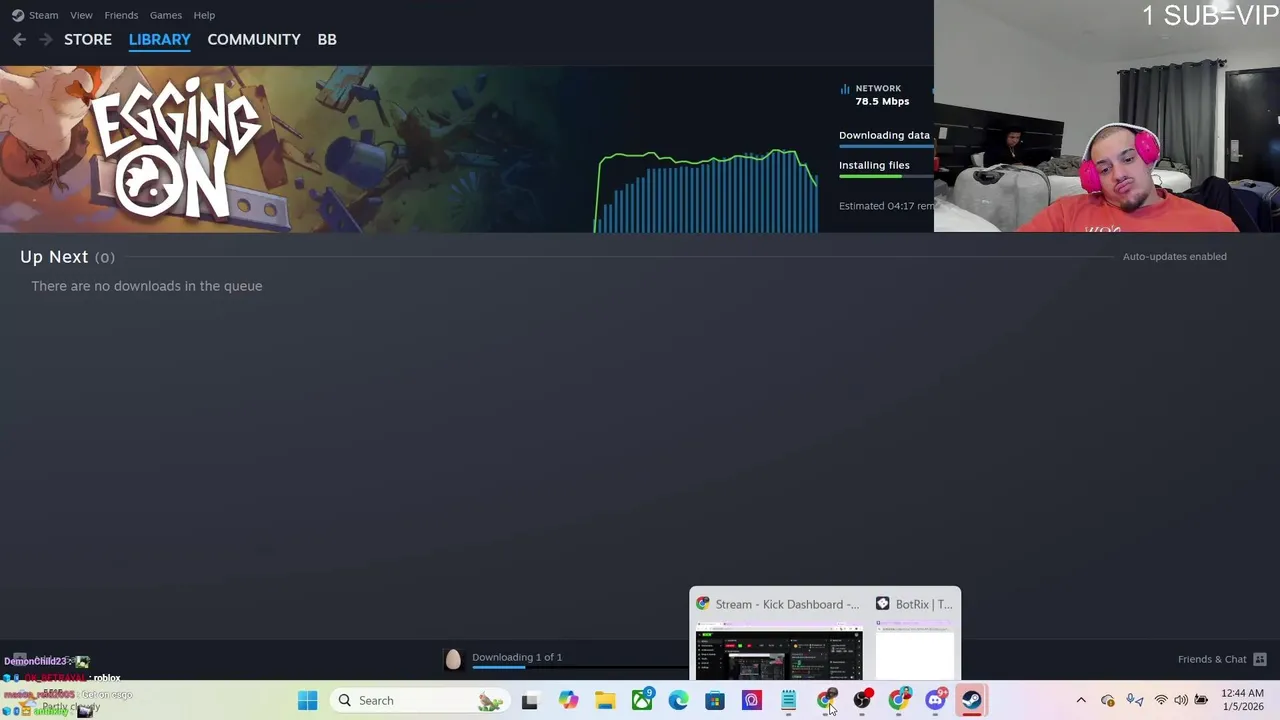This screenshot has height=720, width=1280.
Task: Click the Egging On egg download icon
Action: pyautogui.click(x=453, y=658)
